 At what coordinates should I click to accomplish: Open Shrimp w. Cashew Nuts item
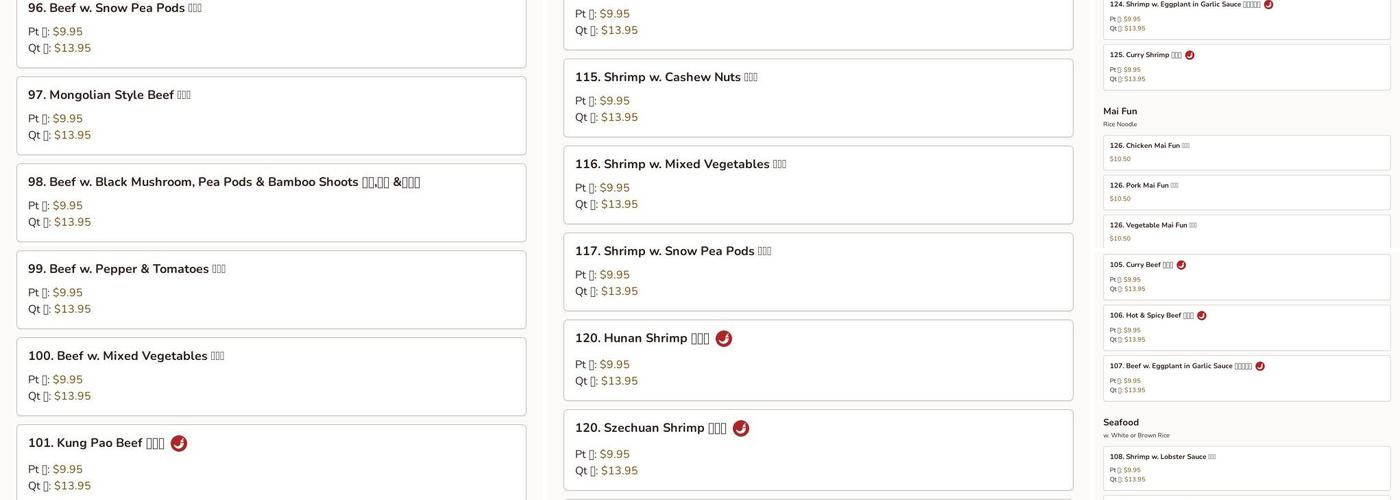click(x=818, y=97)
